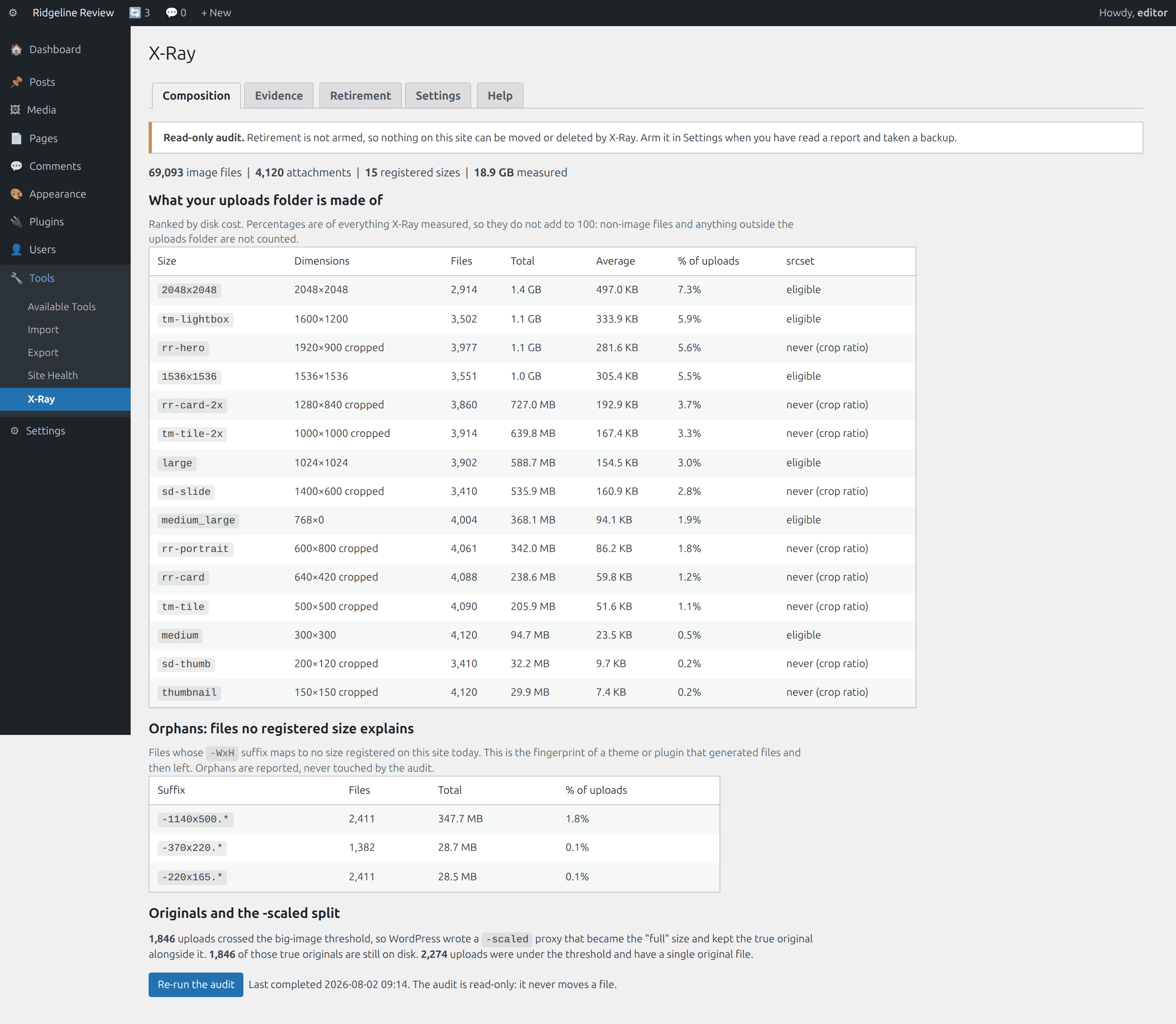Open the Retirement tab
Image resolution: width=1176 pixels, height=1024 pixels.
(x=361, y=96)
